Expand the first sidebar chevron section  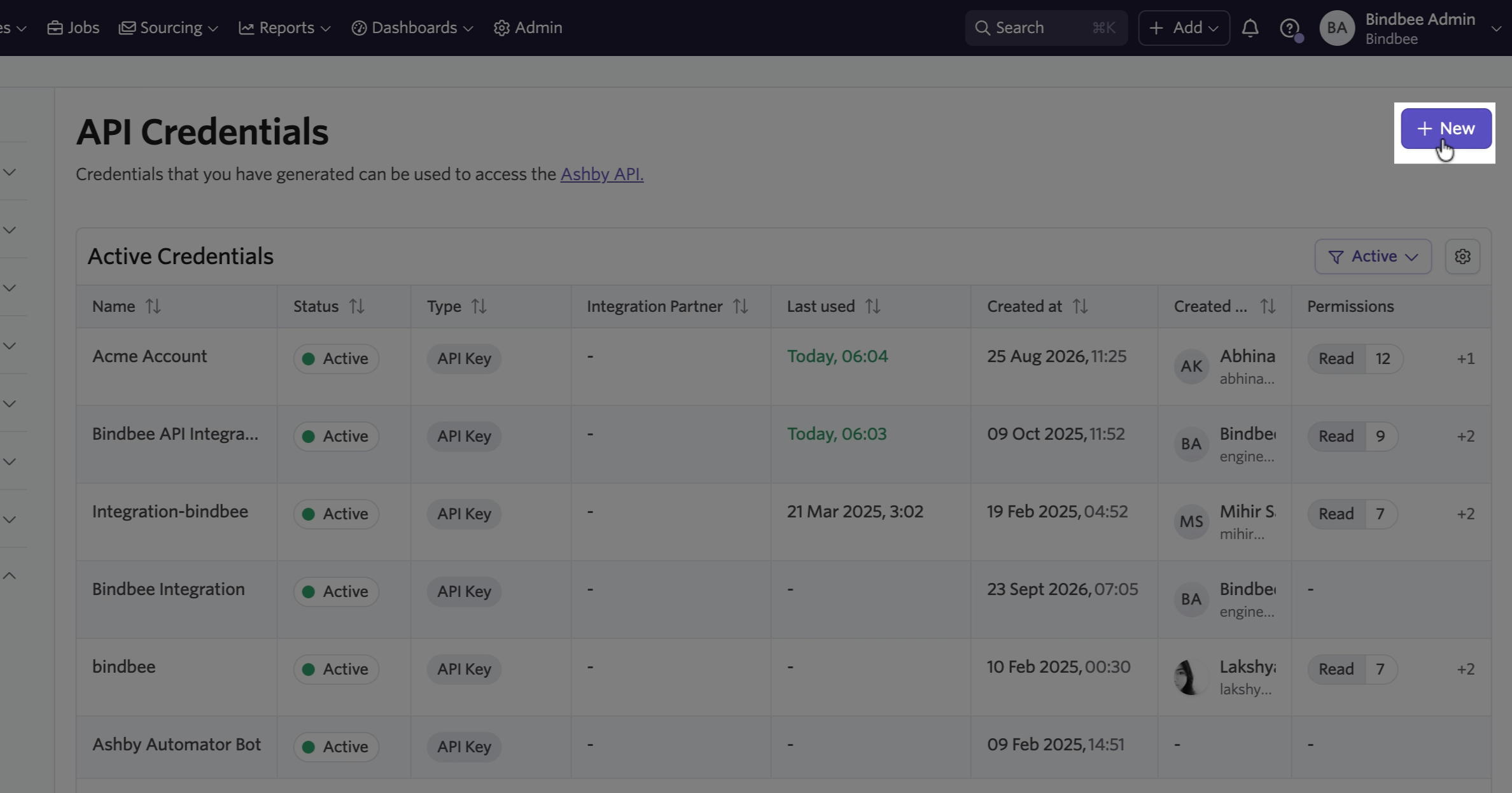pyautogui.click(x=10, y=172)
